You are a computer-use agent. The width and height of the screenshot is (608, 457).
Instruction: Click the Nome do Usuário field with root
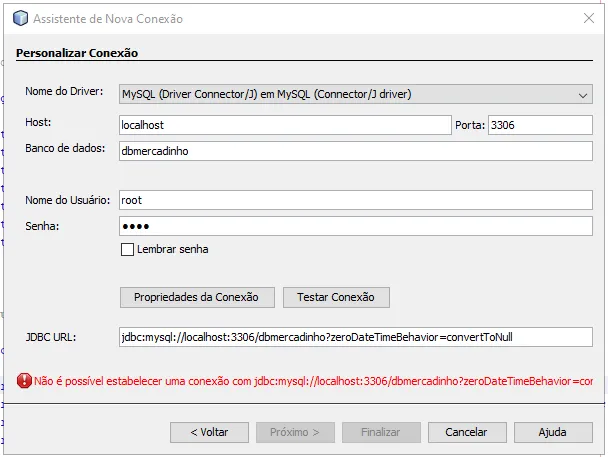tap(356, 200)
